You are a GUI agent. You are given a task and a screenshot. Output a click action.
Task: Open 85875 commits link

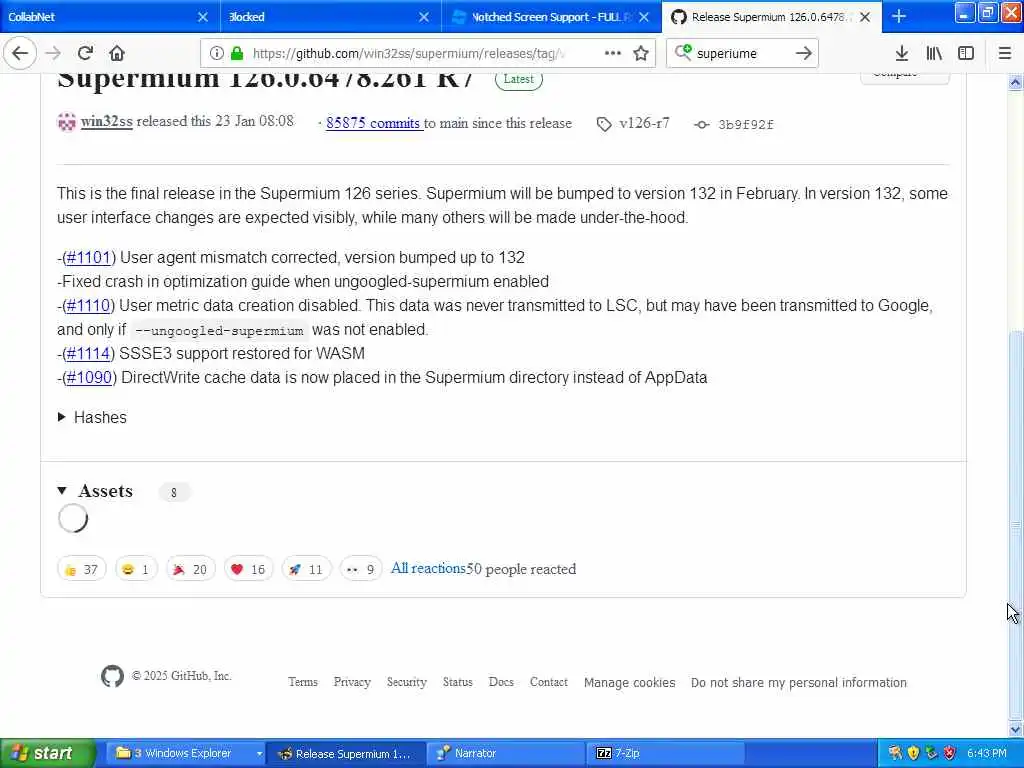click(373, 123)
